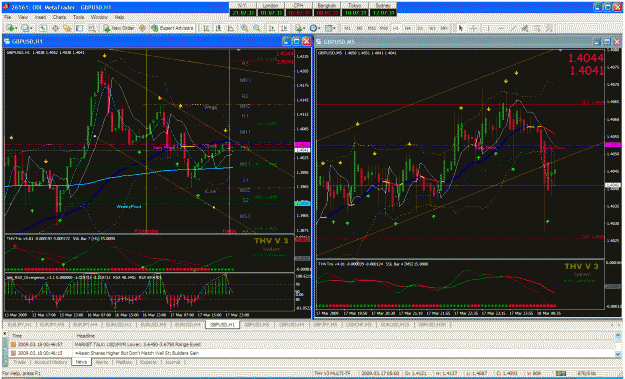The width and height of the screenshot is (625, 379).
Task: Click the news list scrollbar down arrow
Action: (618, 354)
